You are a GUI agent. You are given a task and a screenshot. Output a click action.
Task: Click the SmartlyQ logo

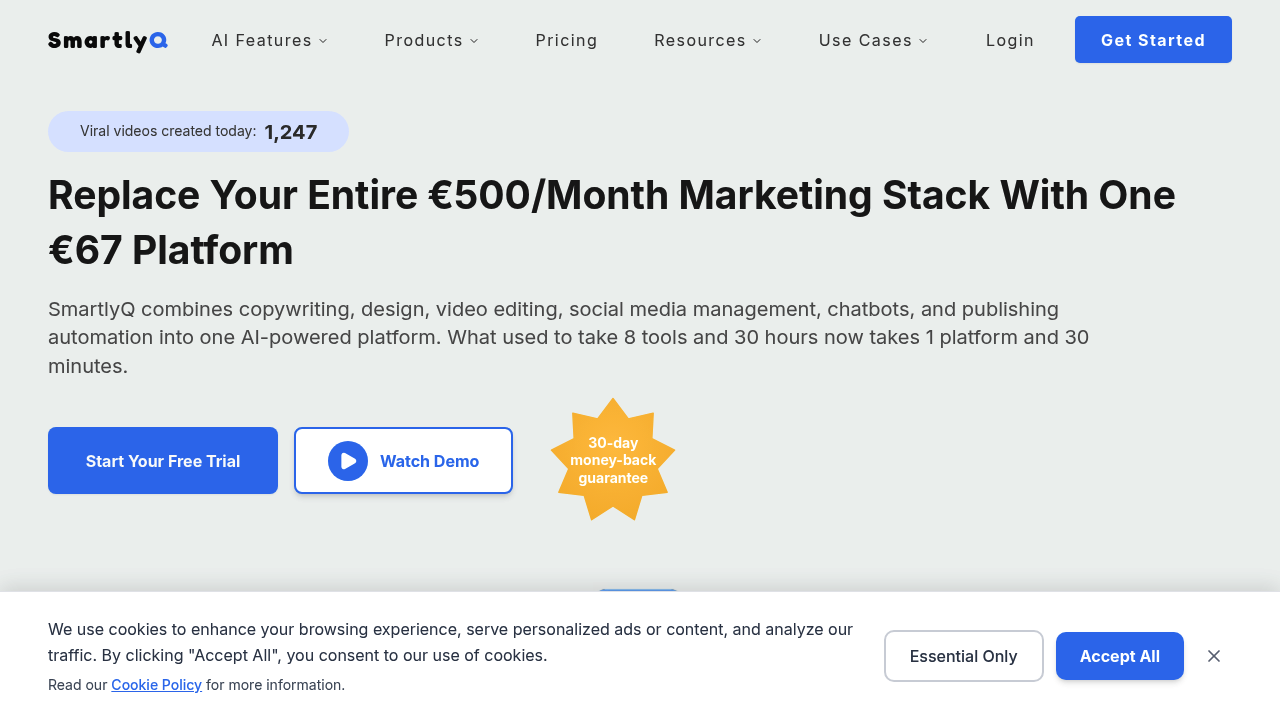(x=107, y=40)
